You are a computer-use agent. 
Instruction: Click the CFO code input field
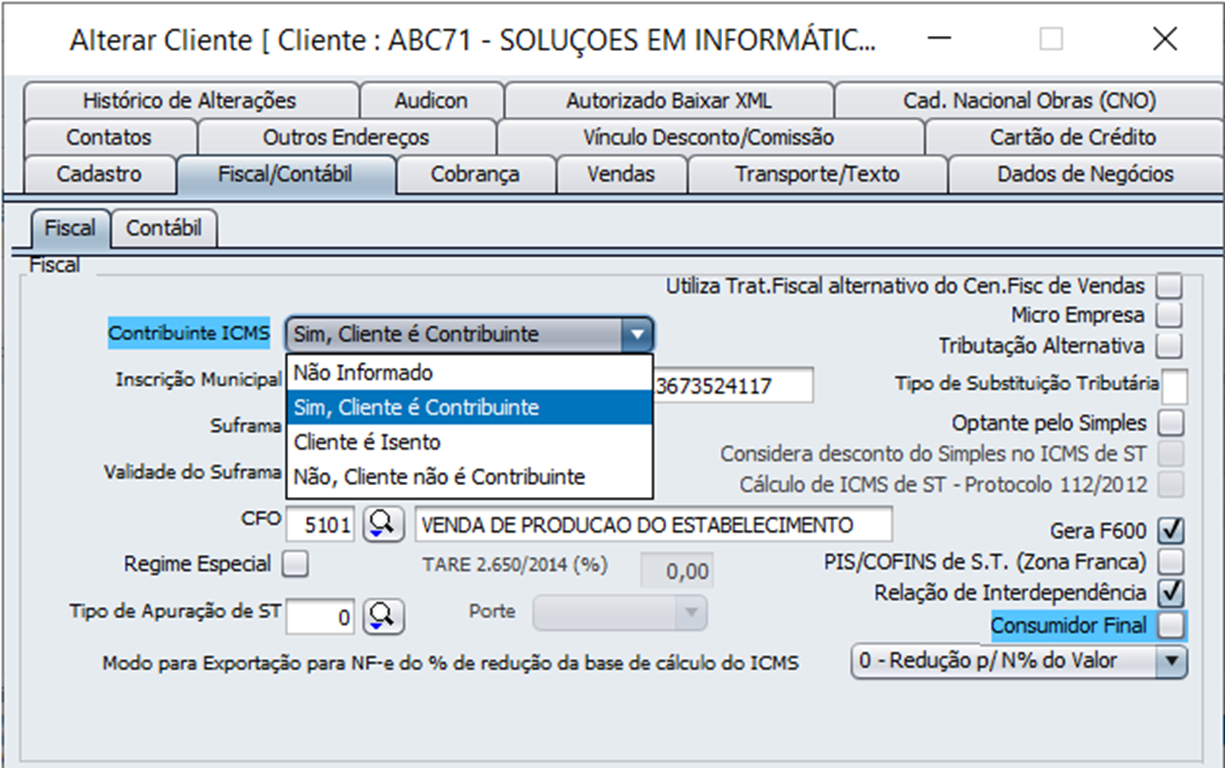[321, 525]
